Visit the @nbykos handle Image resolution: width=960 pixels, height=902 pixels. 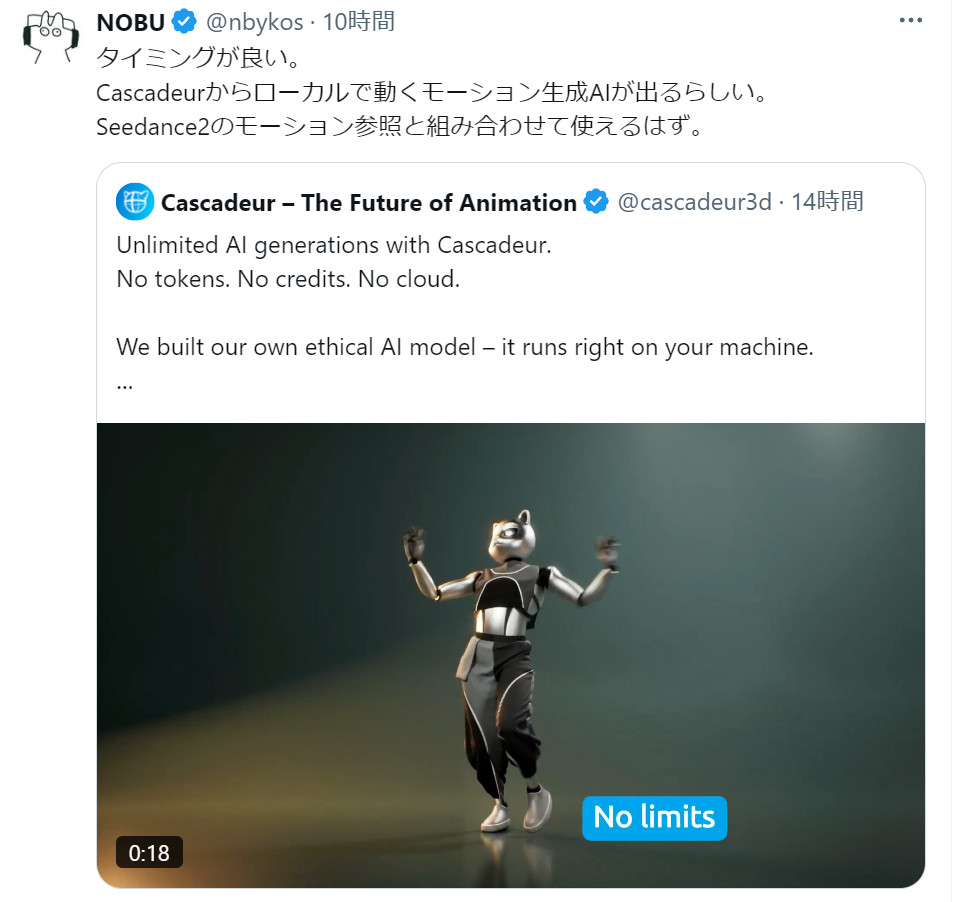click(x=254, y=21)
